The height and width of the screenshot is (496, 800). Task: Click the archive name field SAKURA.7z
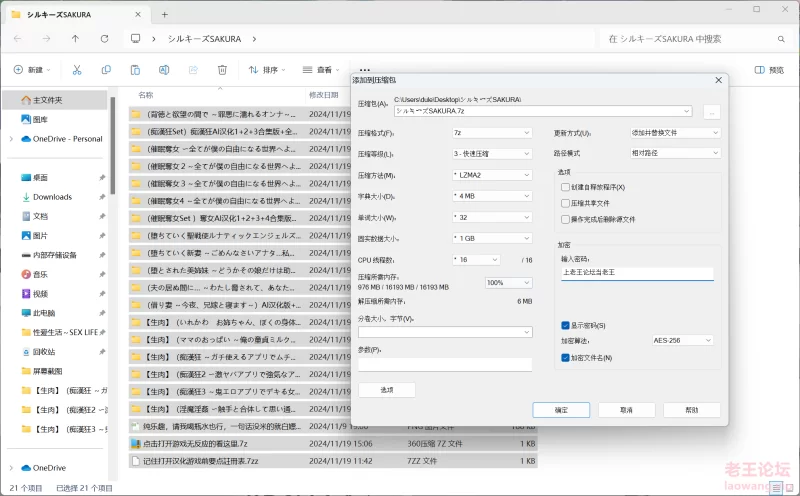click(543, 111)
